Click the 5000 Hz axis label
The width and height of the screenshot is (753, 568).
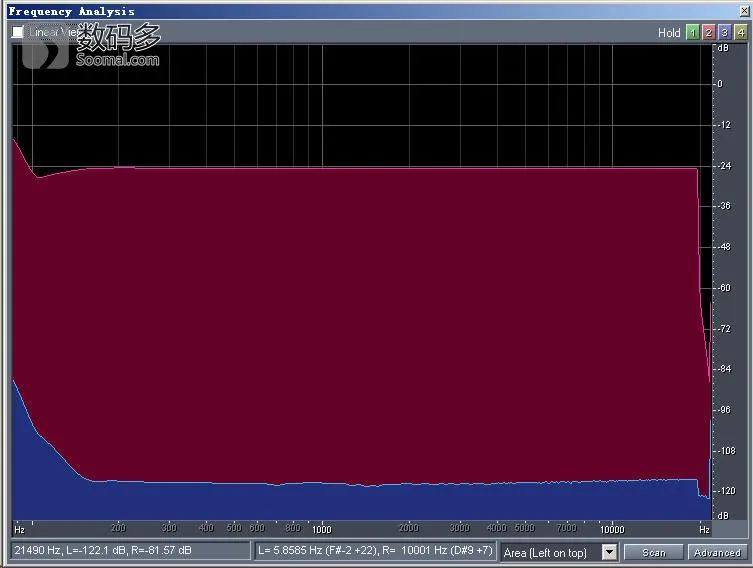point(524,528)
